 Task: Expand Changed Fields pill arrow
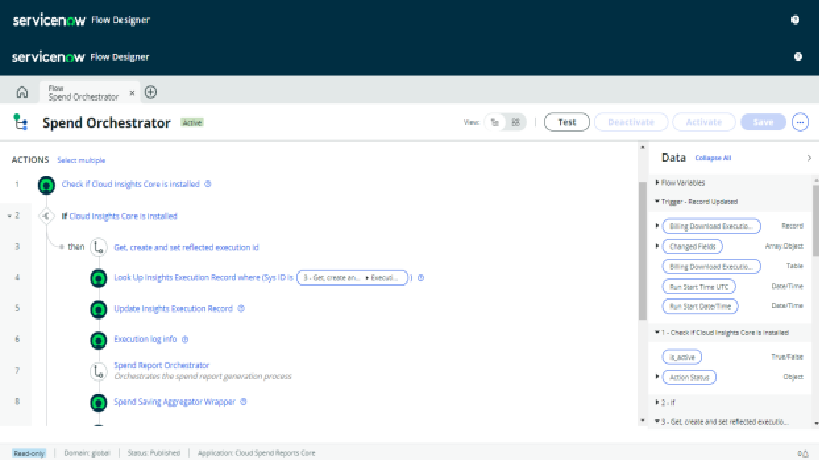click(658, 246)
